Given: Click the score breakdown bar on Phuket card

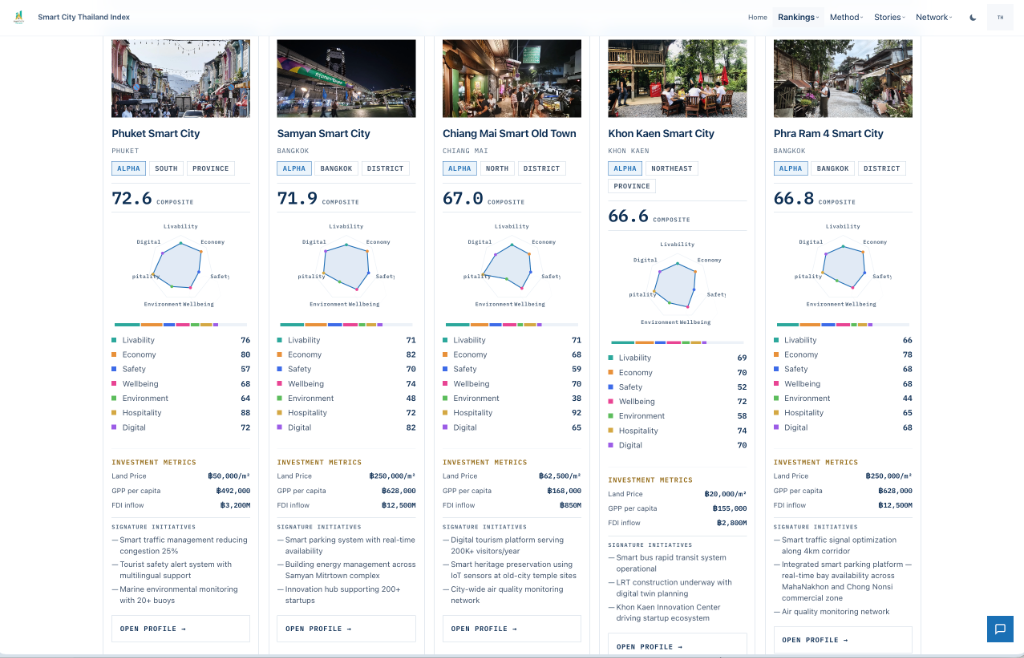Looking at the screenshot, I should pos(180,324).
